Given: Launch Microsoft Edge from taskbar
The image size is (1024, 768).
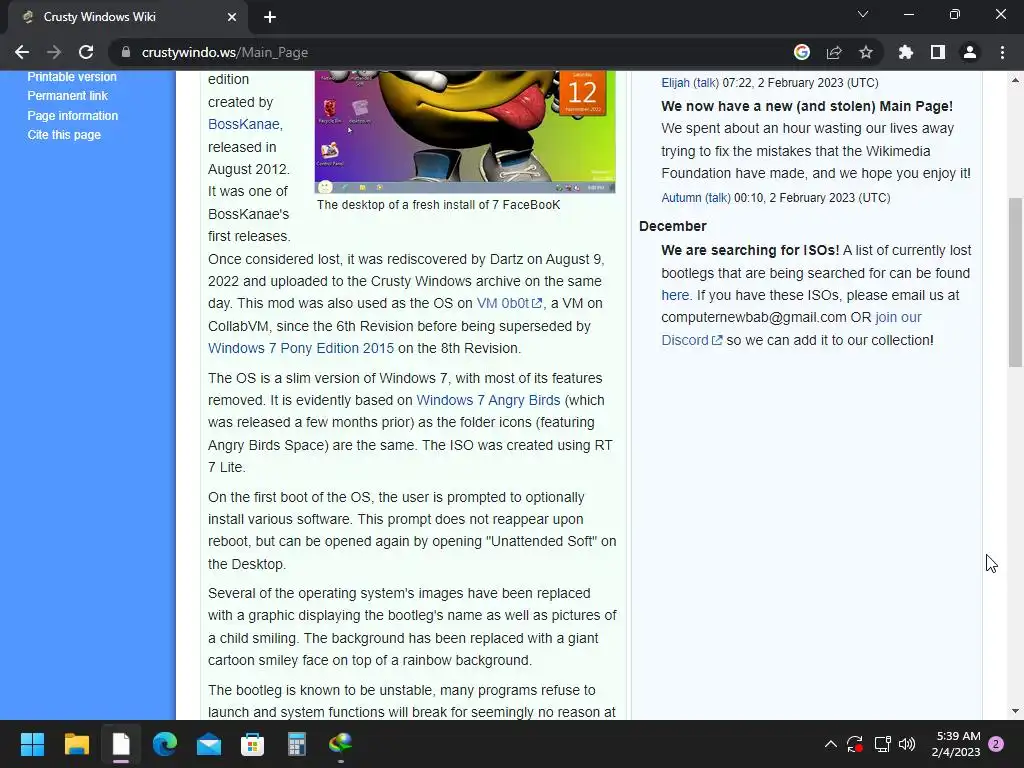Looking at the screenshot, I should click(x=165, y=744).
